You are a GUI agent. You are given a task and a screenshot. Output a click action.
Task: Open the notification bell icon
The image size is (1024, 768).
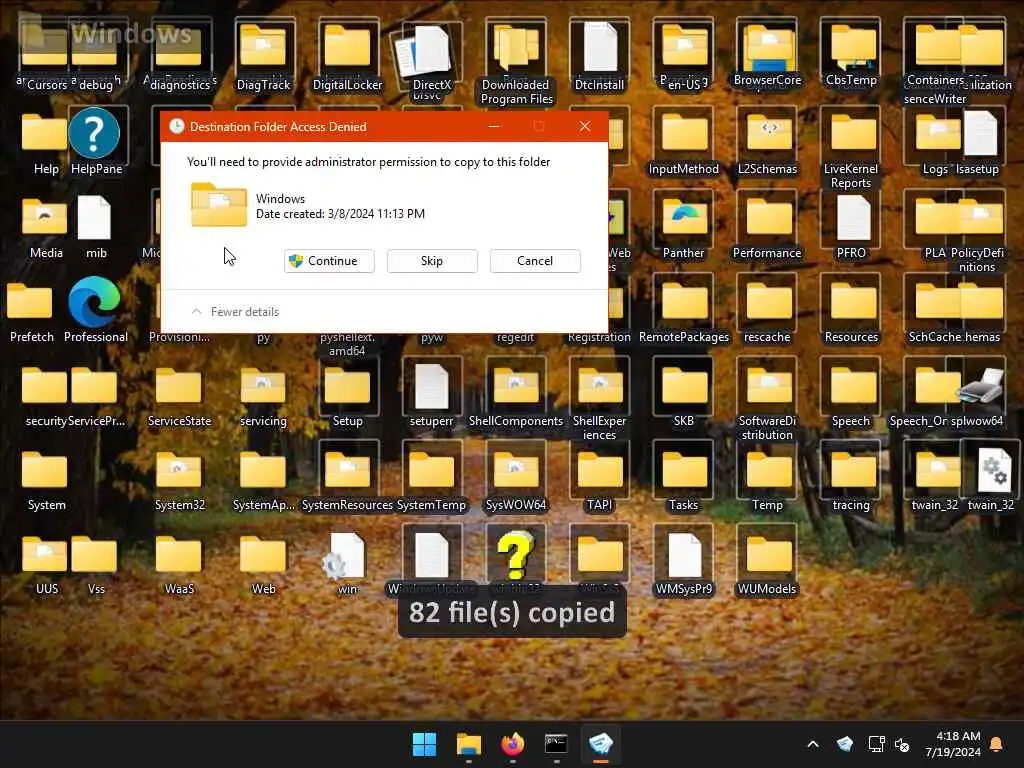point(997,744)
